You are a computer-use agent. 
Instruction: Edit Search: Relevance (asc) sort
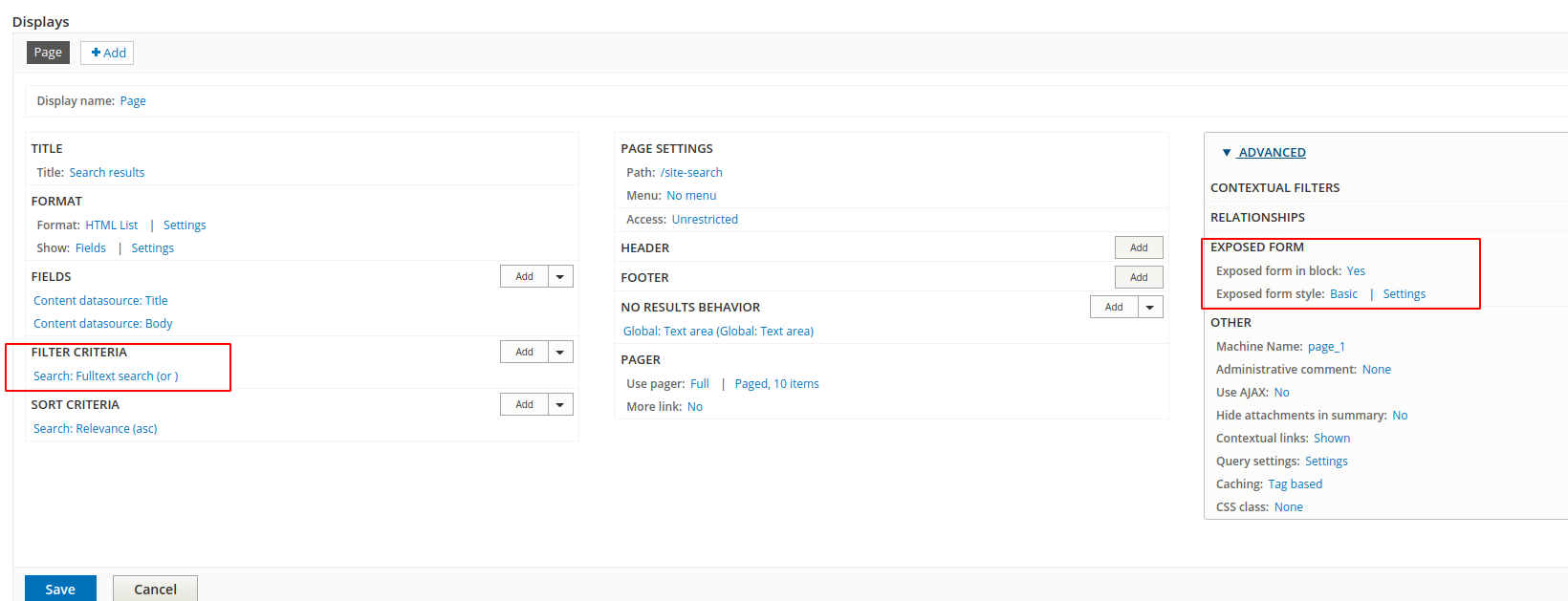tap(96, 429)
